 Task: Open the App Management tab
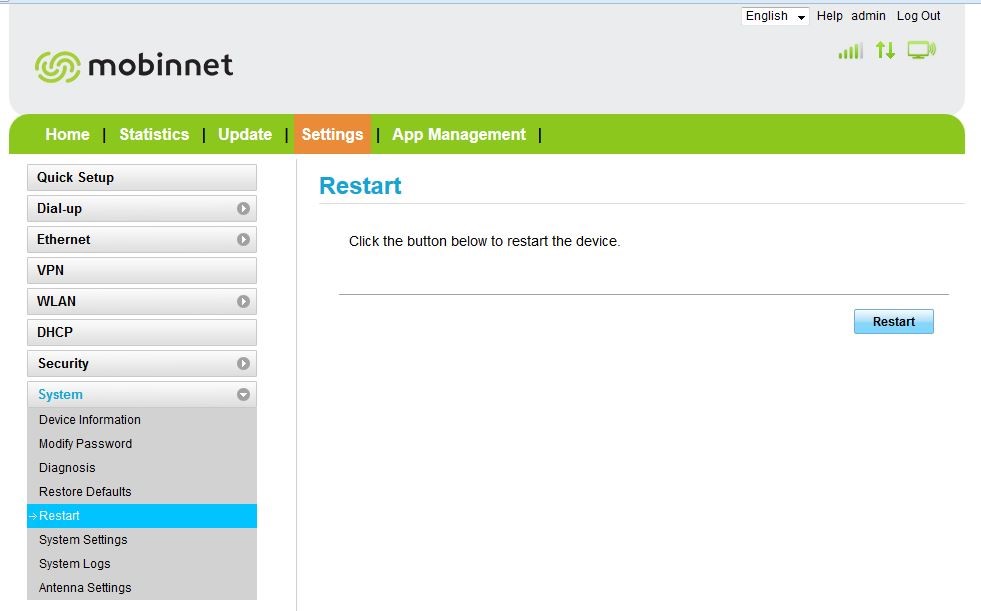click(x=459, y=135)
